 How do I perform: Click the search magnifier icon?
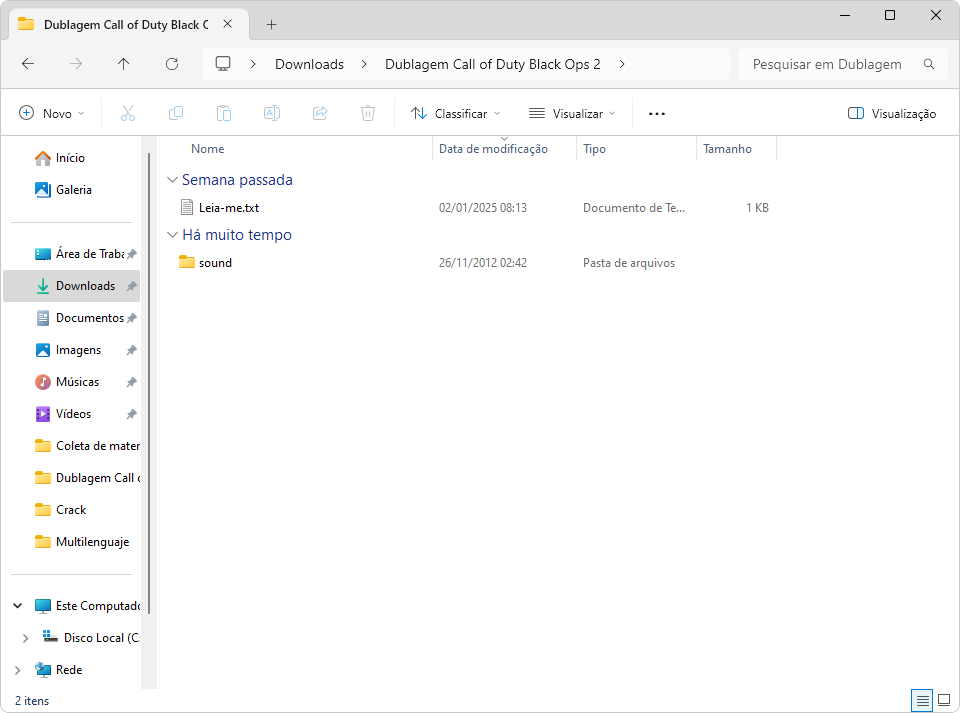click(929, 64)
